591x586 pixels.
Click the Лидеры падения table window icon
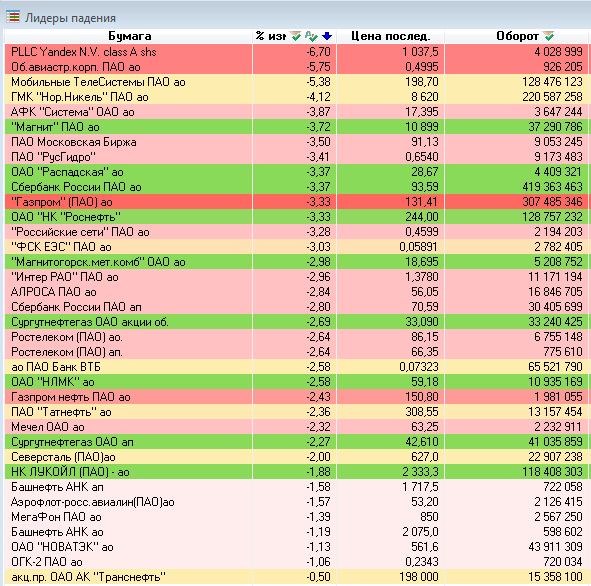(x=13, y=17)
